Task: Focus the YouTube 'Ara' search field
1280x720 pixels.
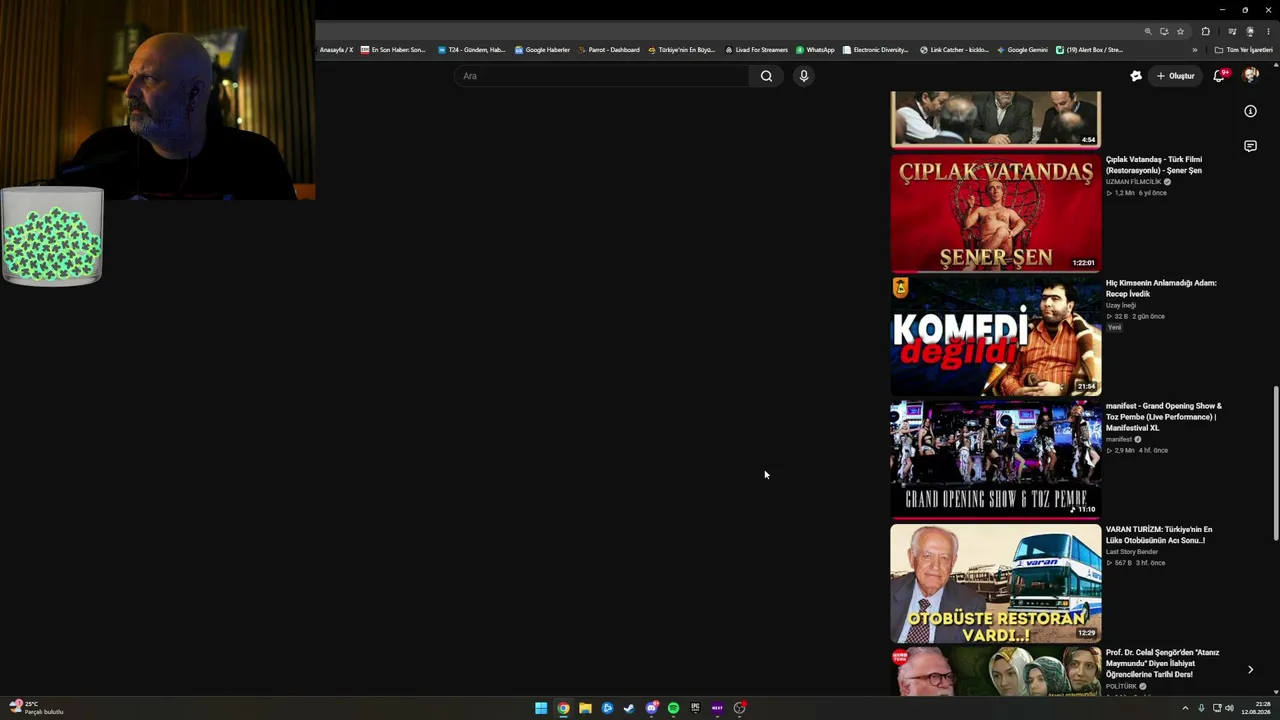Action: tap(603, 76)
